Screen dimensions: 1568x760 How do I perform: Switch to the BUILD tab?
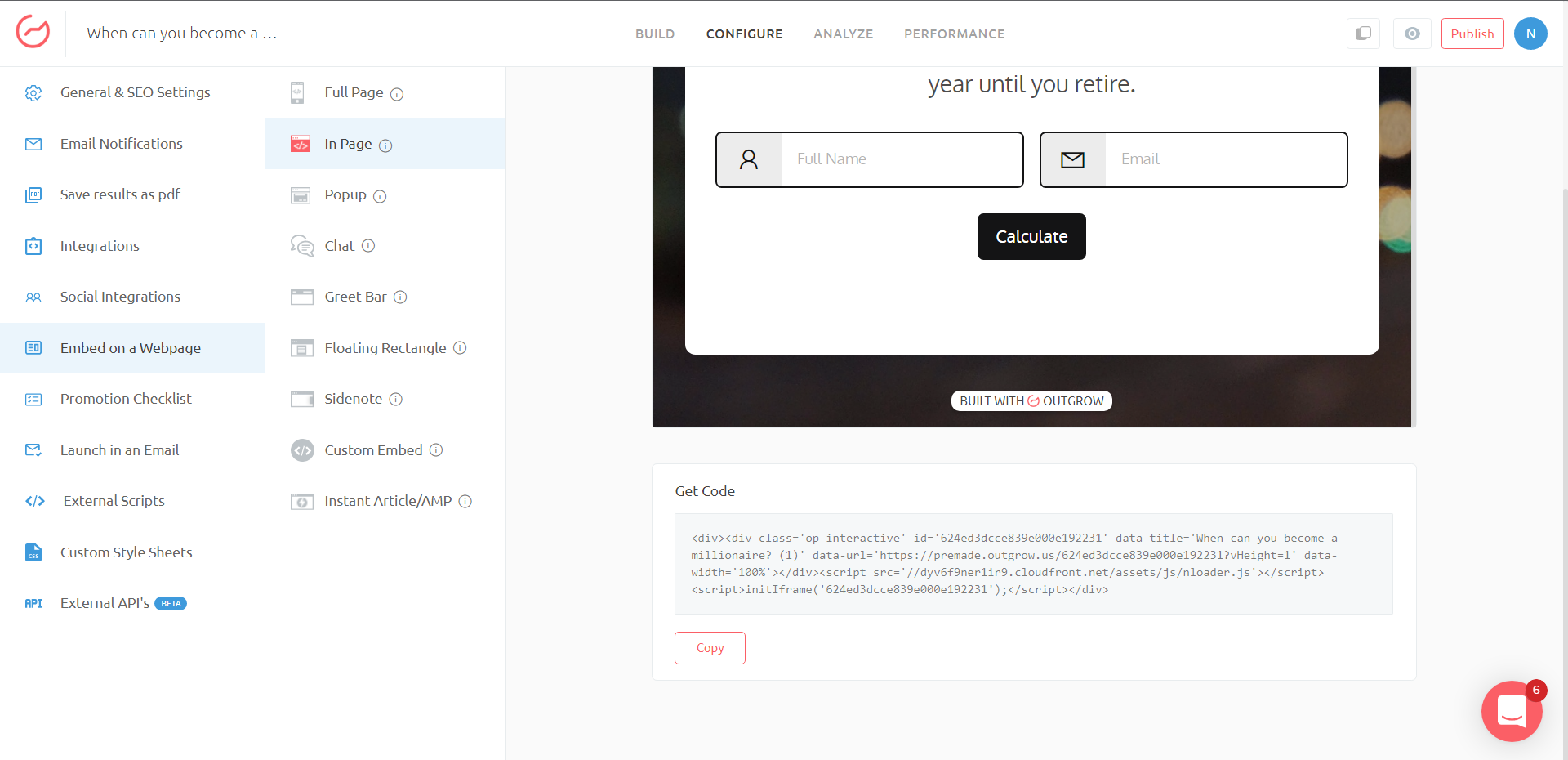tap(655, 34)
